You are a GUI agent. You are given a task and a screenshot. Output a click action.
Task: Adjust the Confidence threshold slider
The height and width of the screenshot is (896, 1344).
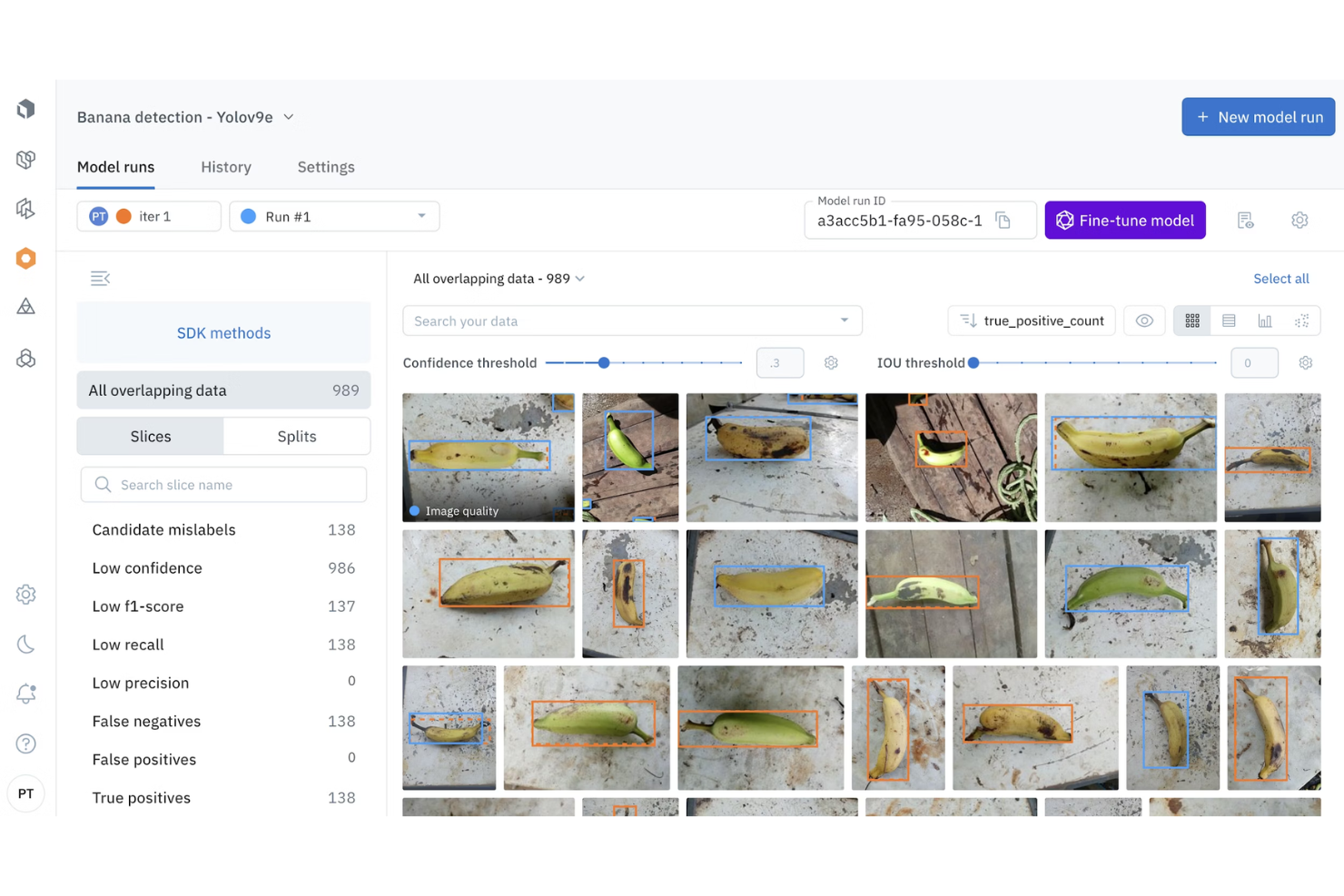[x=603, y=362]
